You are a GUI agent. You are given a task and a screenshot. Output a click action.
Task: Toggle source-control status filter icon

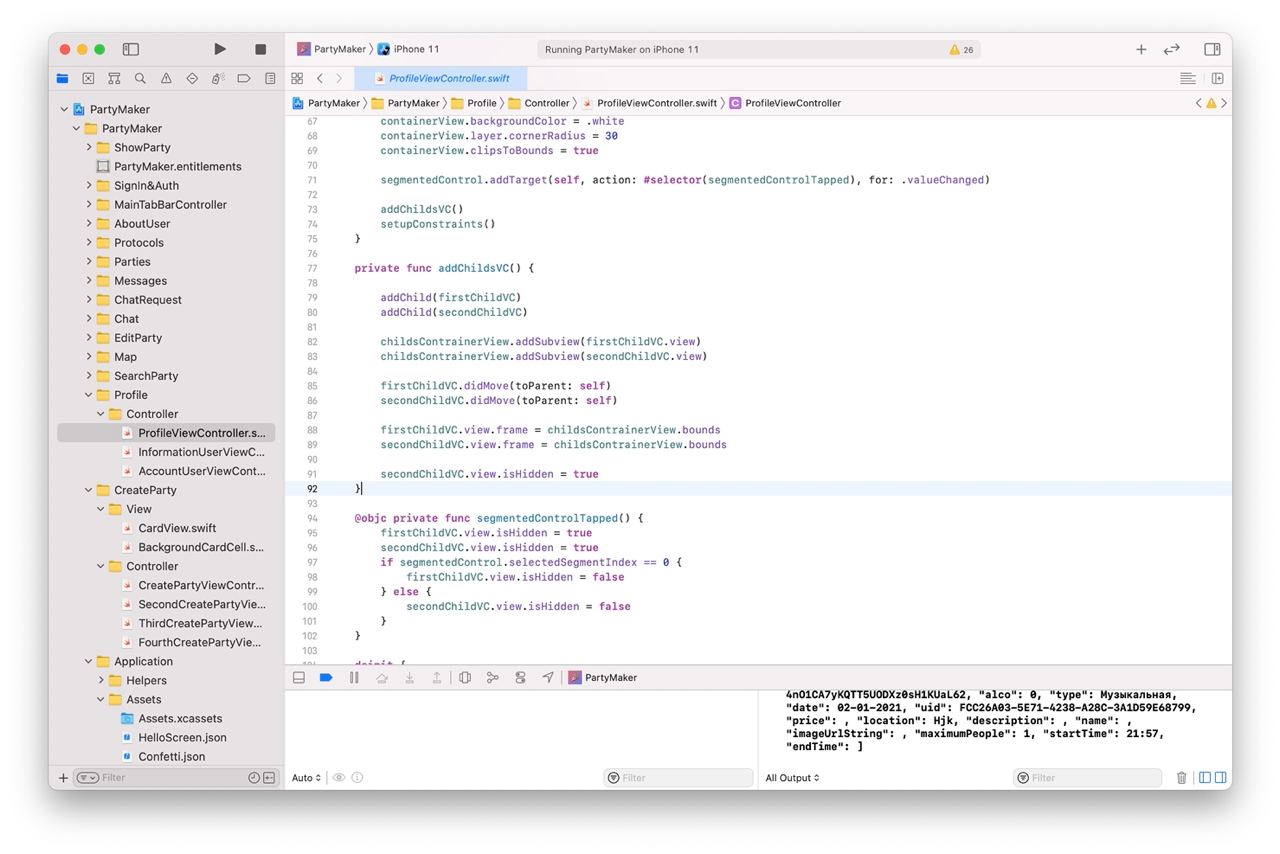click(x=269, y=777)
